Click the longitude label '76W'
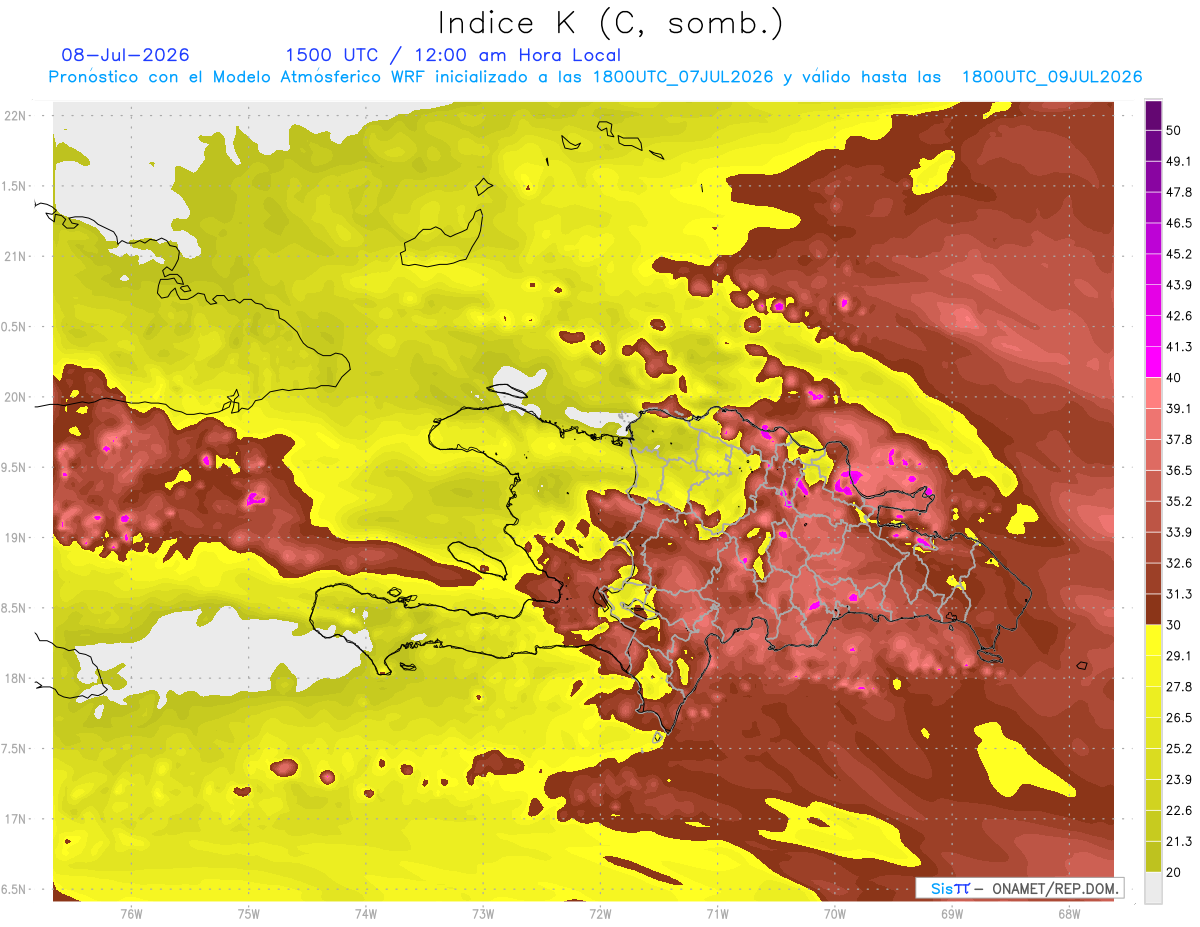This screenshot has height=927, width=1200. (x=131, y=913)
